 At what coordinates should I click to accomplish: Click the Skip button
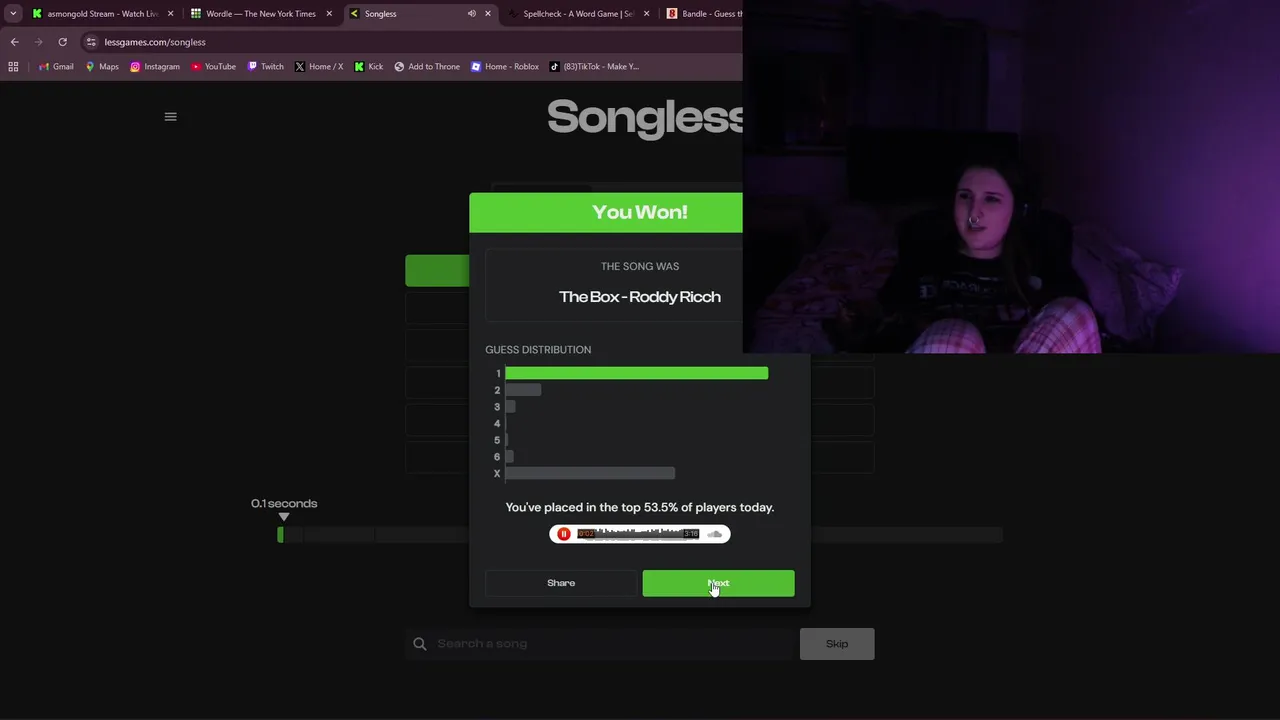(x=837, y=644)
